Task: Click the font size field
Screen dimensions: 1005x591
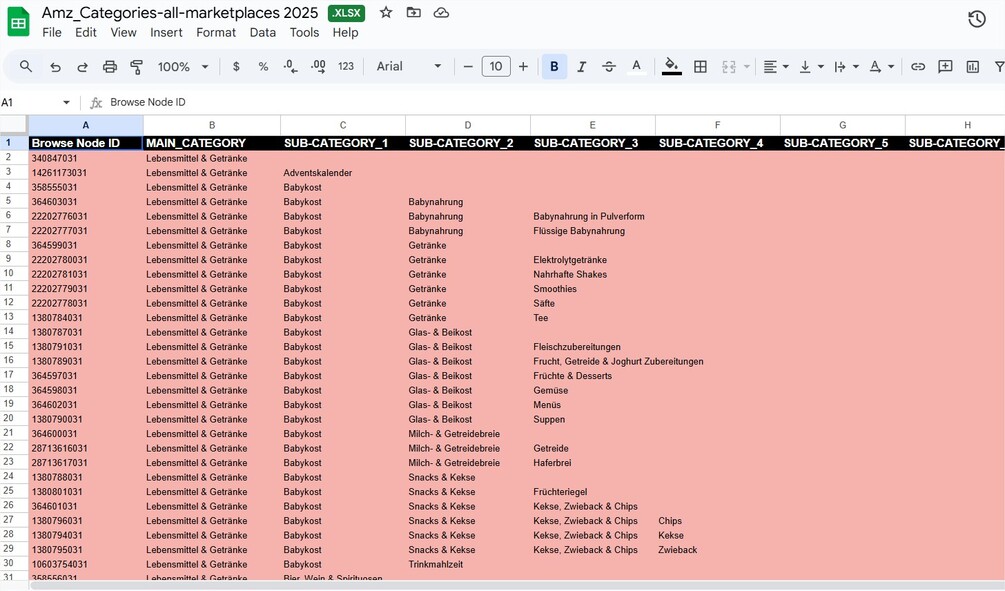Action: point(496,66)
